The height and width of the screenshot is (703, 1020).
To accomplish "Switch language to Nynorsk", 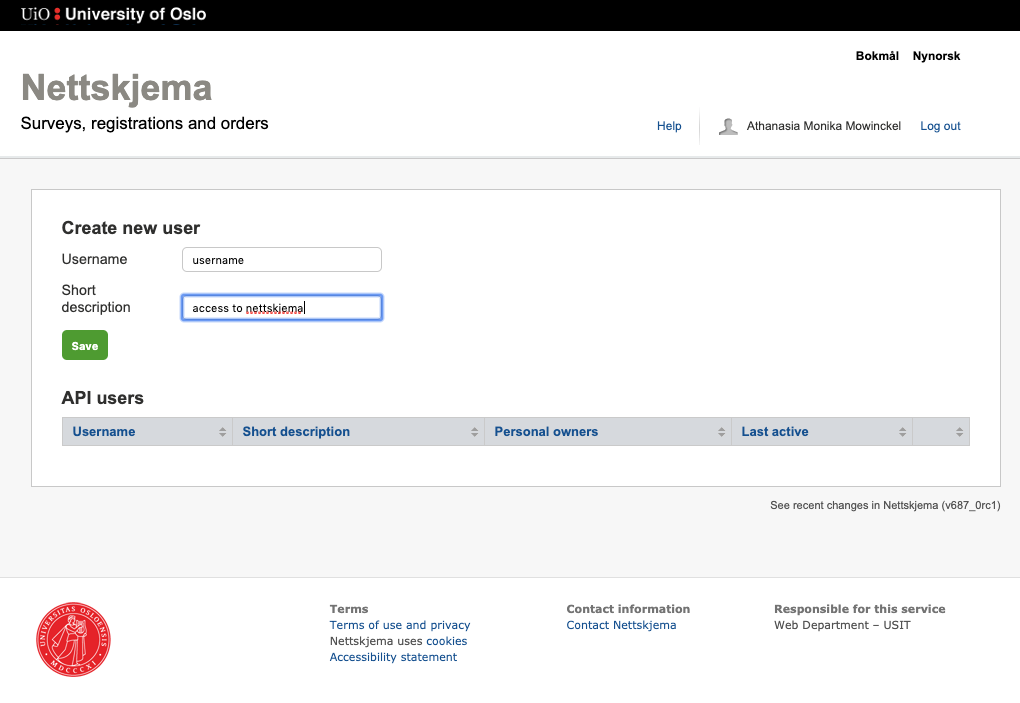I will pos(936,56).
